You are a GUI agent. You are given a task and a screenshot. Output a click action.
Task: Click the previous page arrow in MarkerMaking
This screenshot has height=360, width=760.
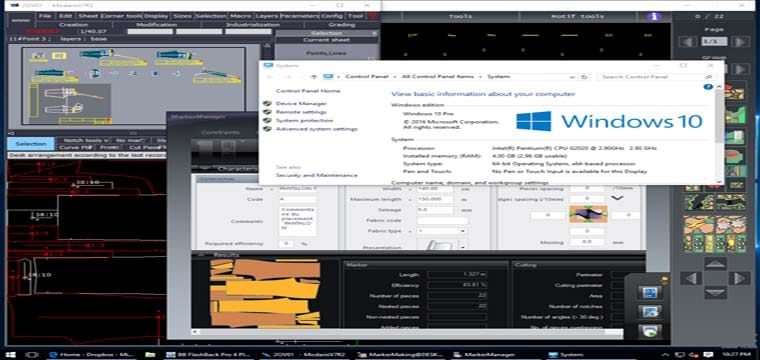click(688, 42)
